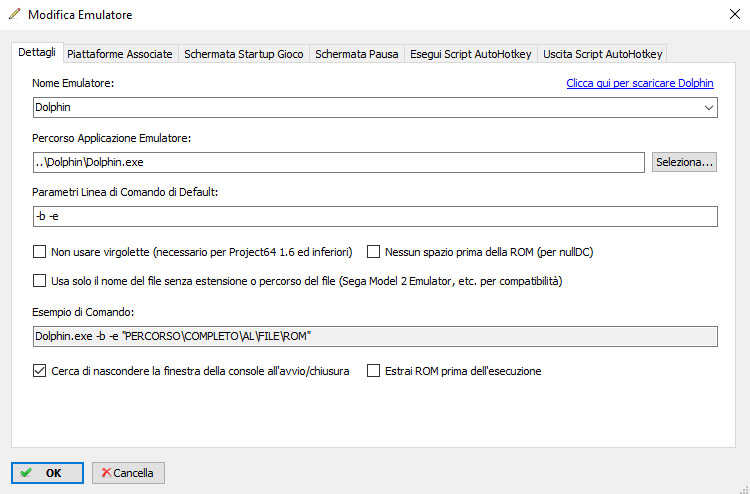Click the Percorso Applicazione Emulatore label
Image resolution: width=750 pixels, height=494 pixels.
tap(111, 138)
